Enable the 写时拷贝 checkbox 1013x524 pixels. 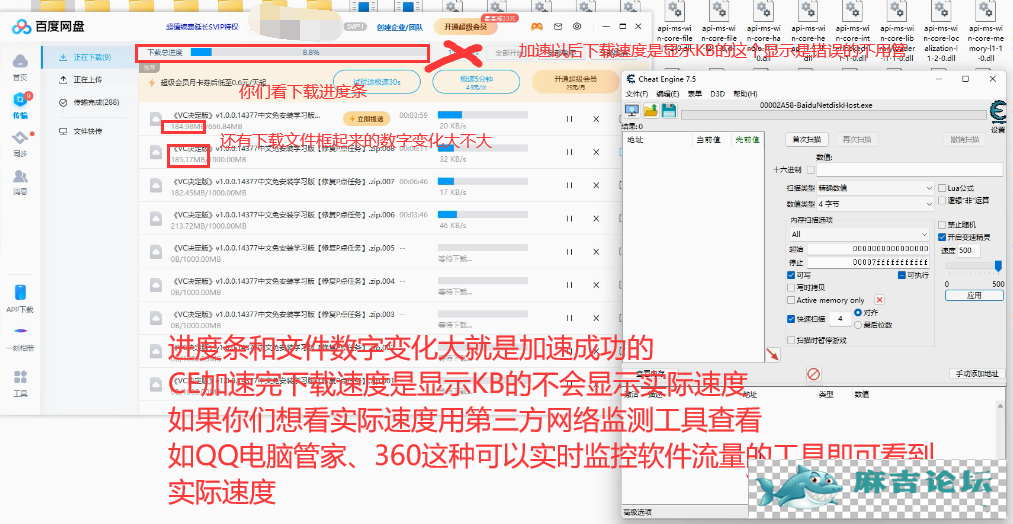[x=791, y=288]
